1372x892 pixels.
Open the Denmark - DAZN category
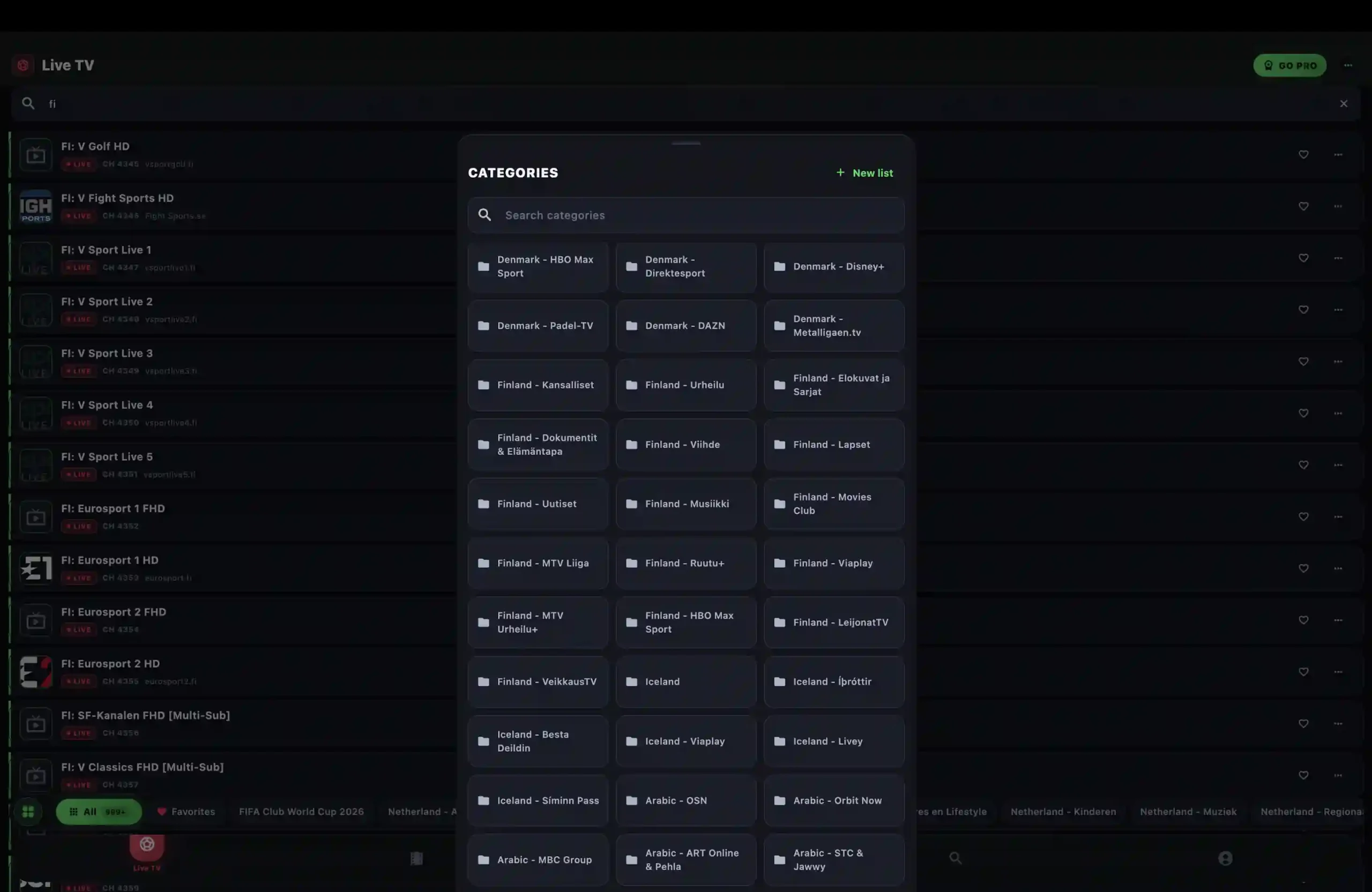685,326
